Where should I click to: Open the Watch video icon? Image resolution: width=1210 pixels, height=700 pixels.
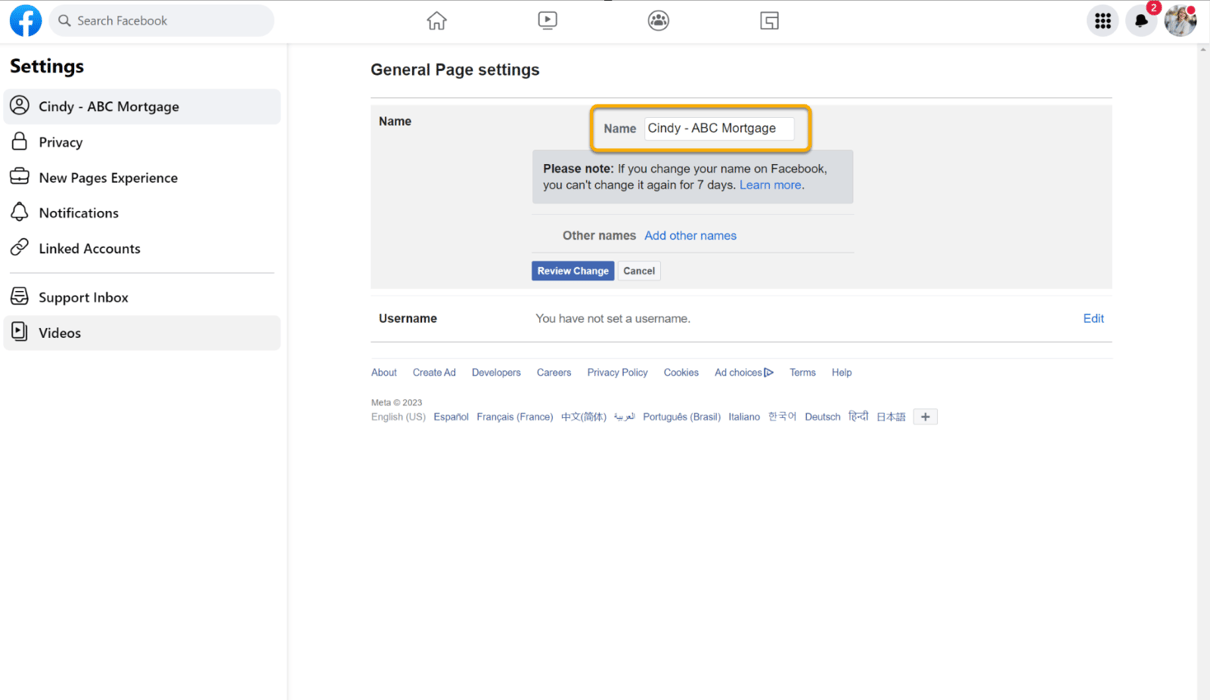pyautogui.click(x=547, y=21)
